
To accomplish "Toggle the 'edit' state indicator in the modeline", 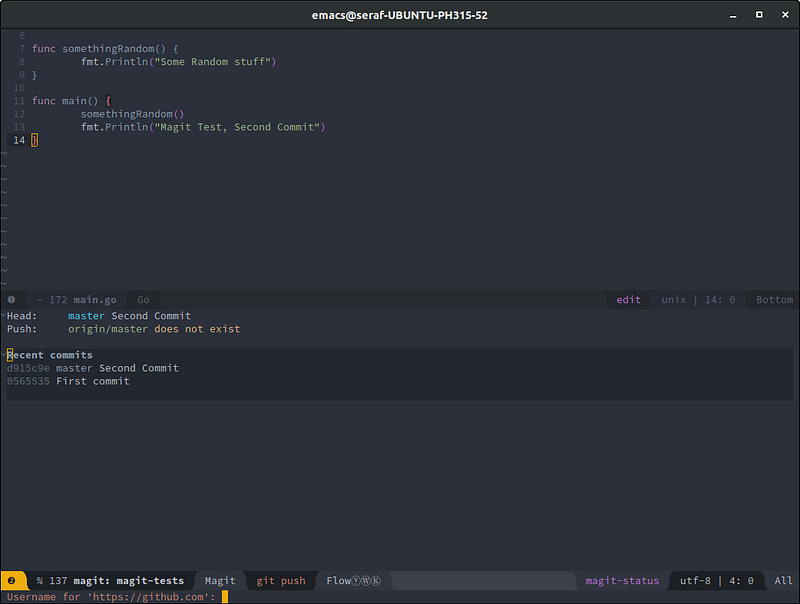I will pos(628,299).
